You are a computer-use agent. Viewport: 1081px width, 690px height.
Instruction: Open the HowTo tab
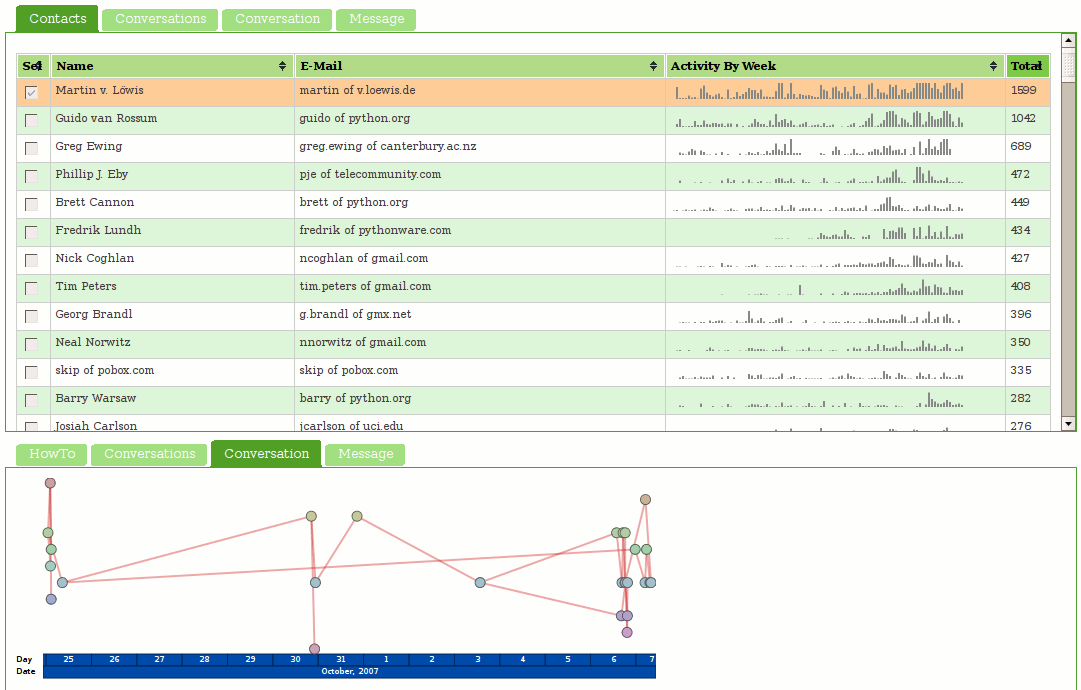[x=52, y=454]
